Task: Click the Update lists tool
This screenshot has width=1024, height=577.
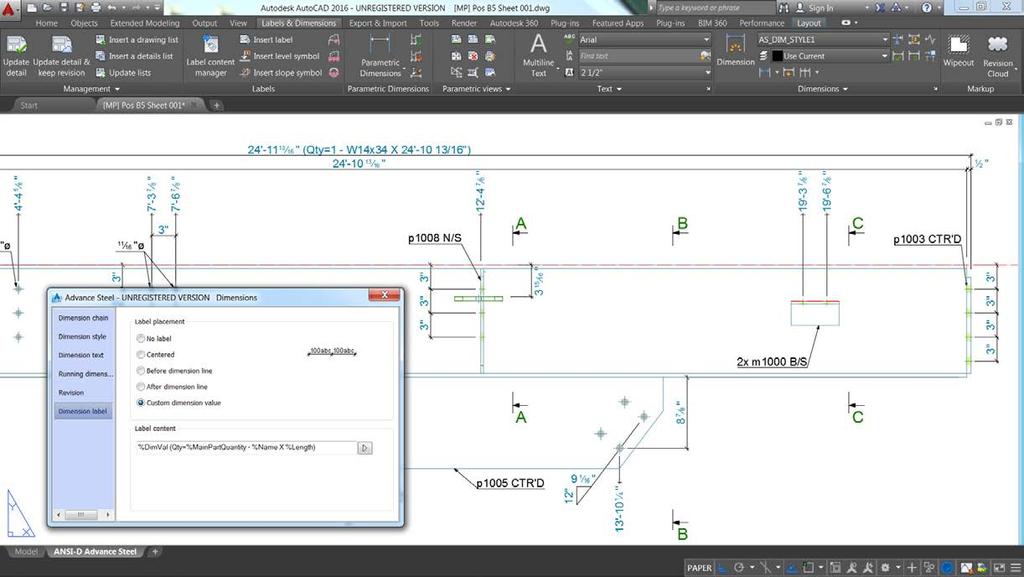Action: pos(123,72)
